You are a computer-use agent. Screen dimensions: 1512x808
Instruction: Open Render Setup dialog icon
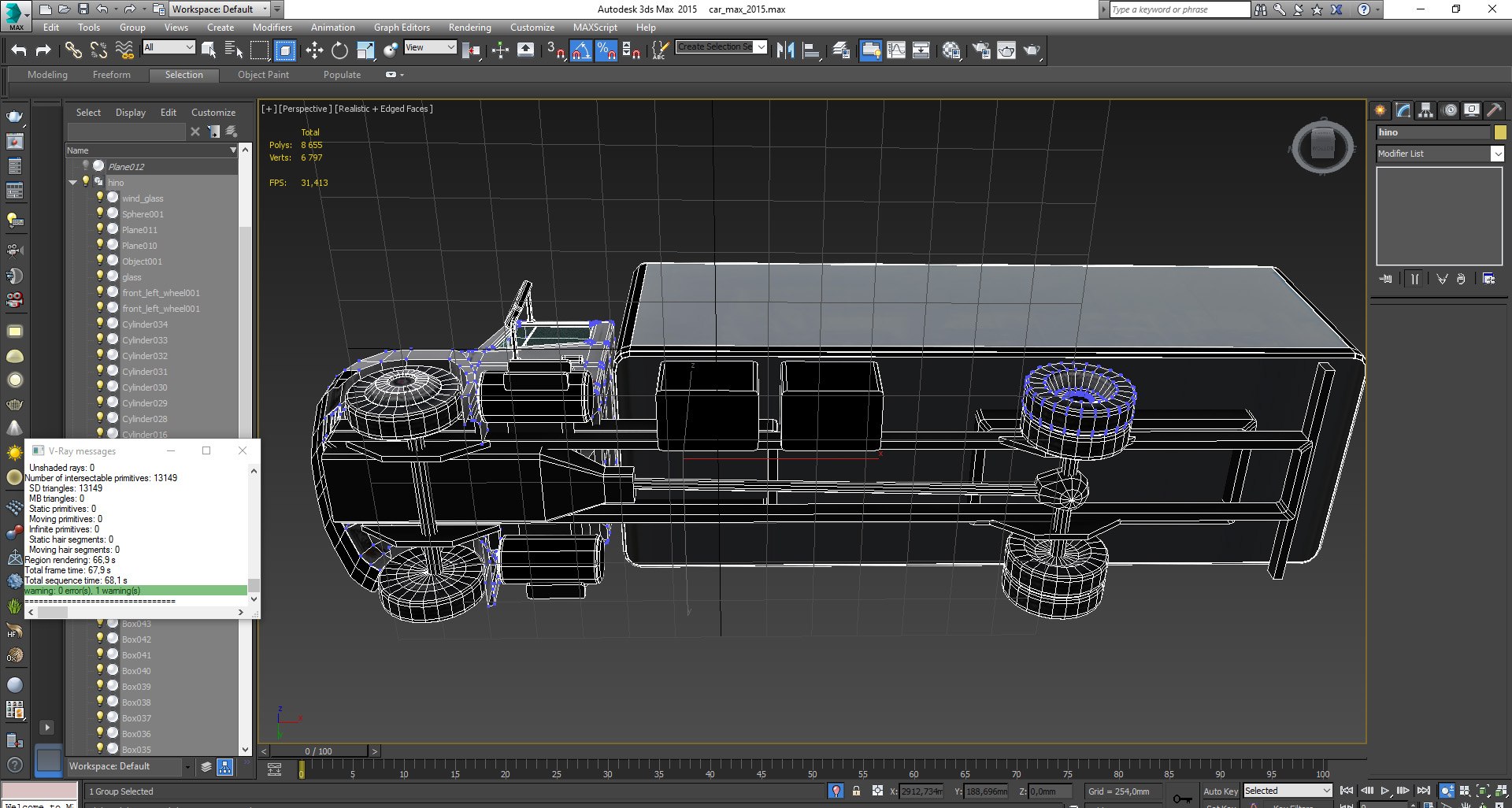[x=981, y=50]
